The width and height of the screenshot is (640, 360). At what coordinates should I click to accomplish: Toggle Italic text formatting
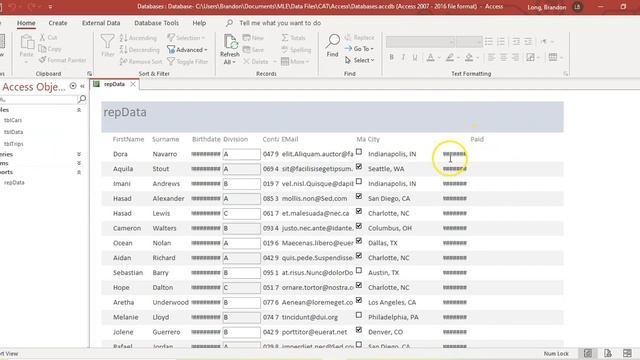coord(403,58)
